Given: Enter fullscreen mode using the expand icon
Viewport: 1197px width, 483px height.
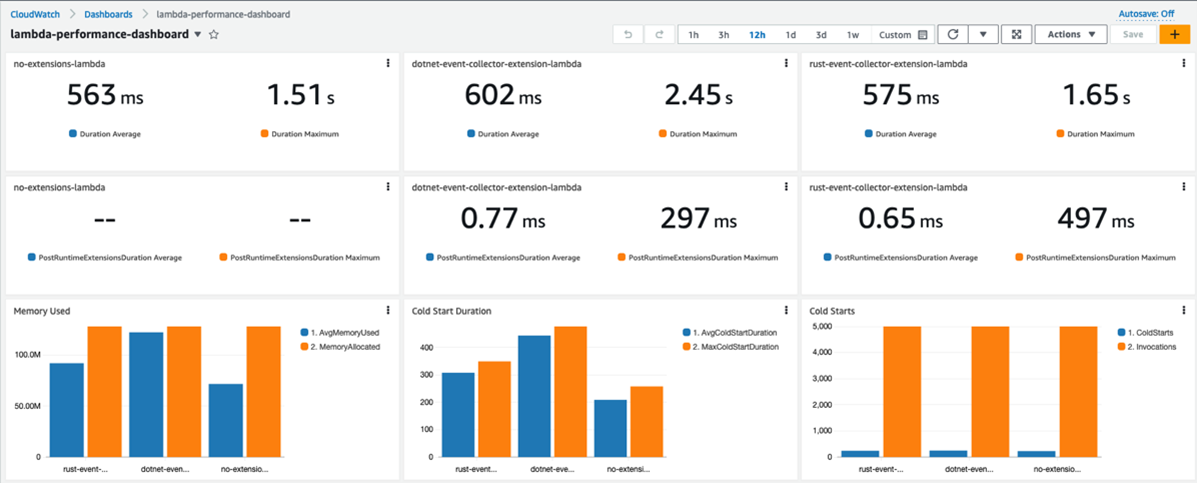Looking at the screenshot, I should point(1016,35).
